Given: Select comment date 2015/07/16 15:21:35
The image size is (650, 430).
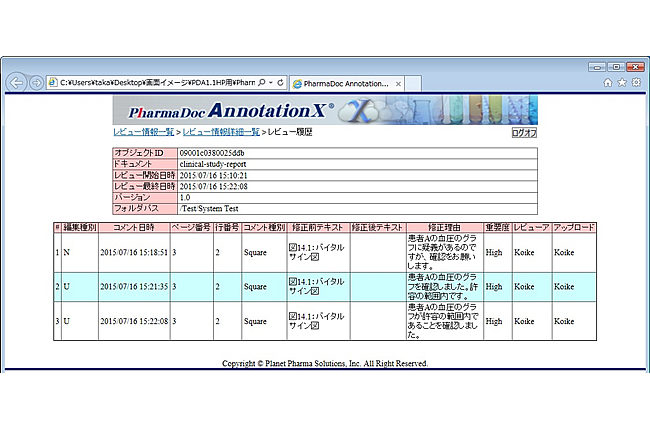Looking at the screenshot, I should [x=134, y=287].
